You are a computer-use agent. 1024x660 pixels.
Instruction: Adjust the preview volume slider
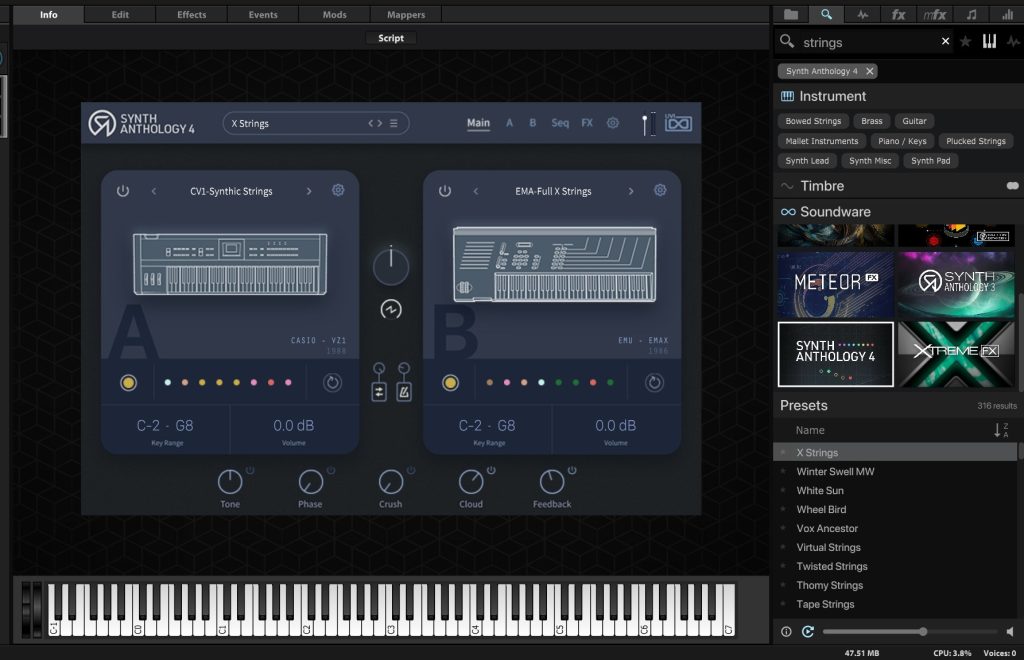922,632
